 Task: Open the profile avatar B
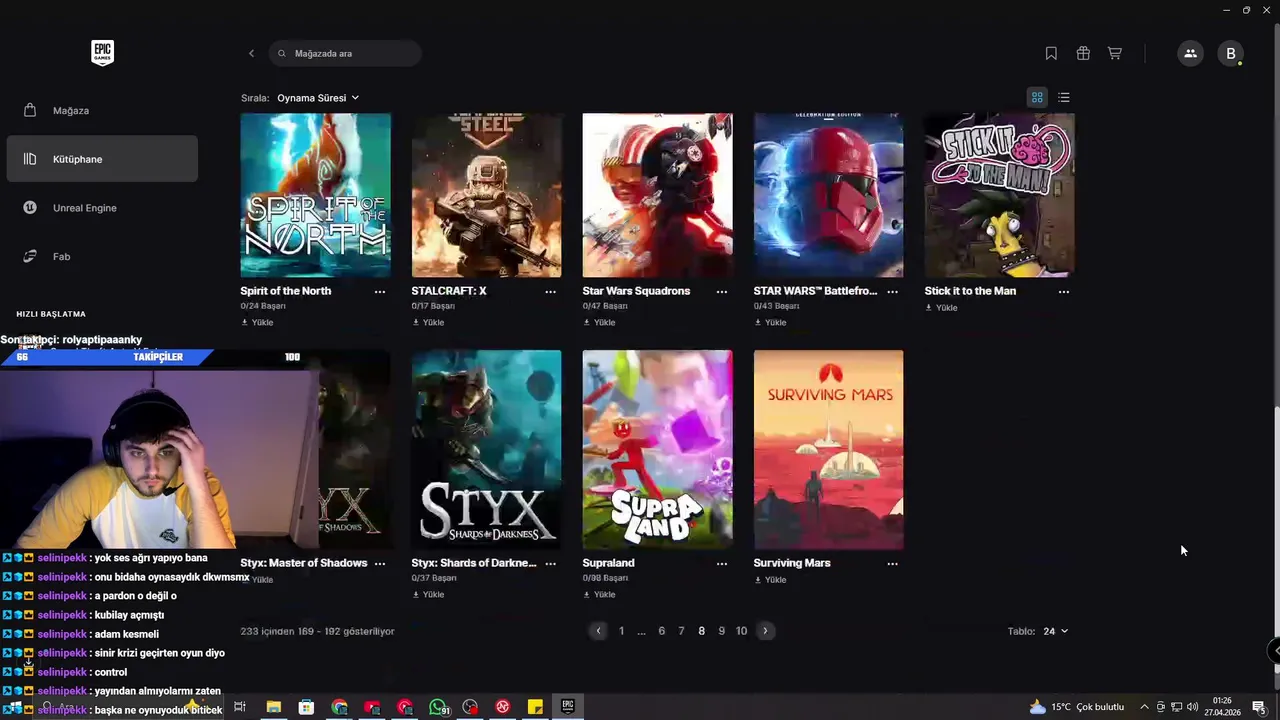pos(1231,53)
